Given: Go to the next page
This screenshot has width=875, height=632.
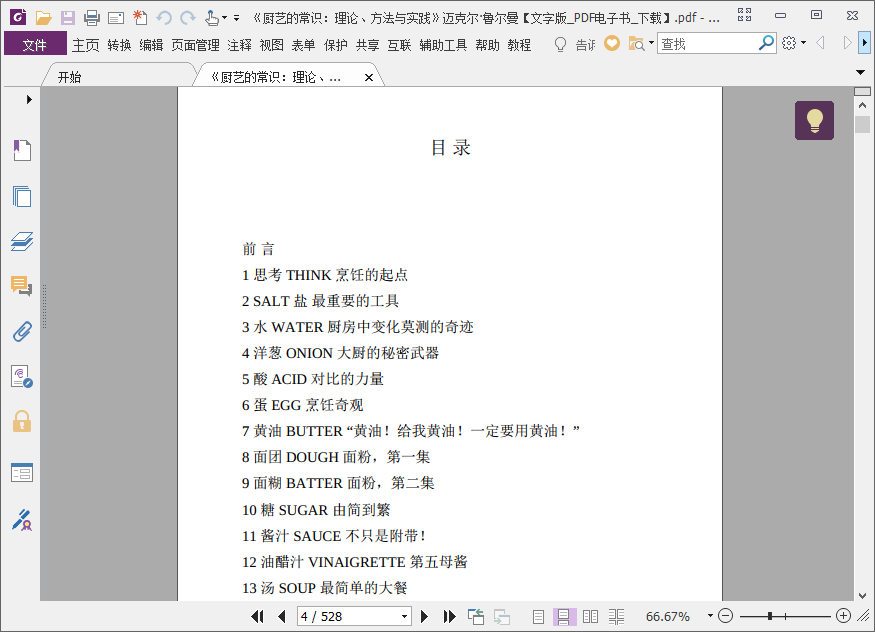Looking at the screenshot, I should [424, 616].
